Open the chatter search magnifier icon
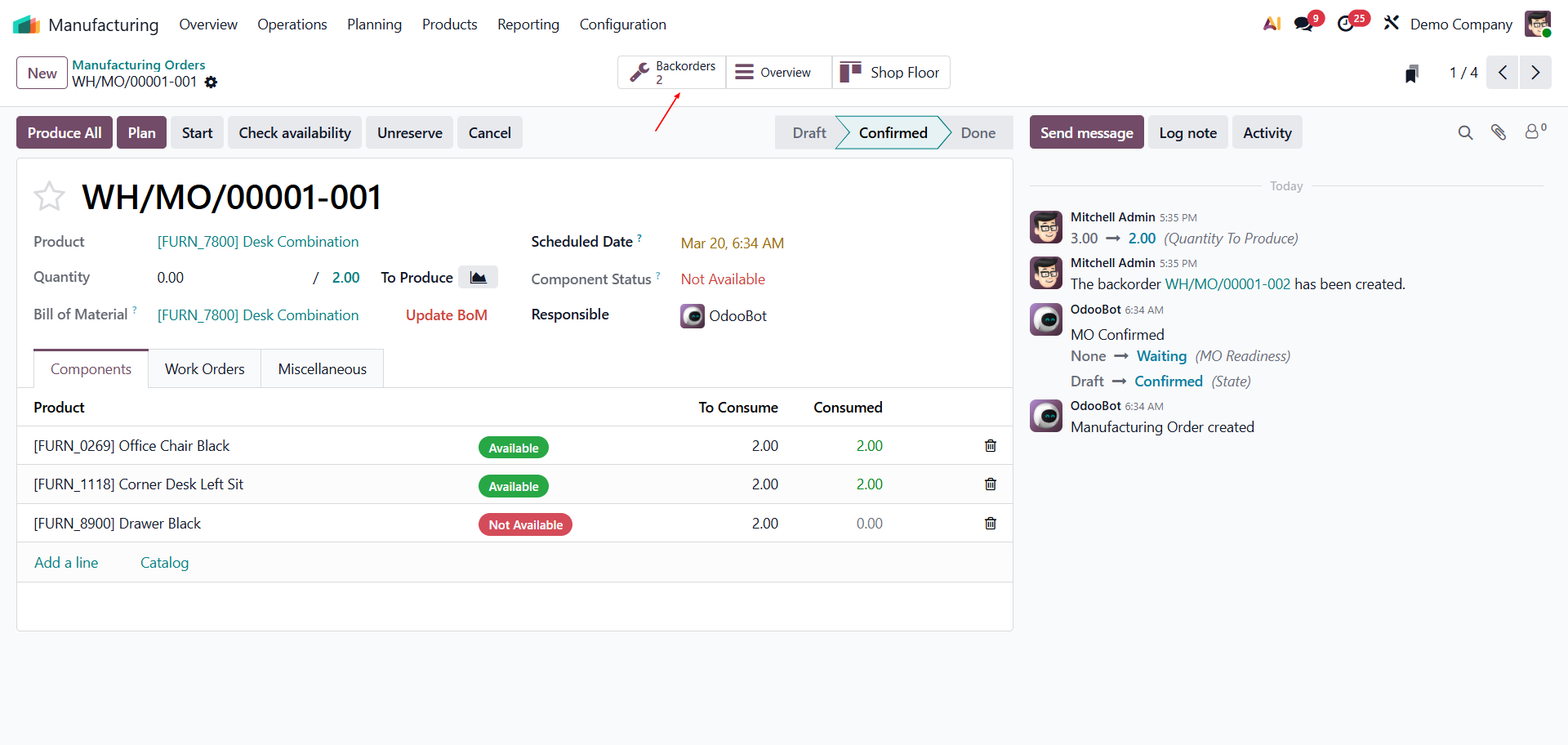Viewport: 1568px width, 745px height. pyautogui.click(x=1465, y=132)
